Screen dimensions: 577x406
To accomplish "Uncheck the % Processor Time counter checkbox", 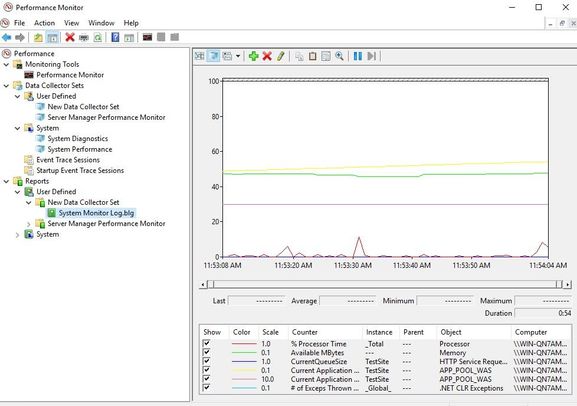I will point(206,343).
